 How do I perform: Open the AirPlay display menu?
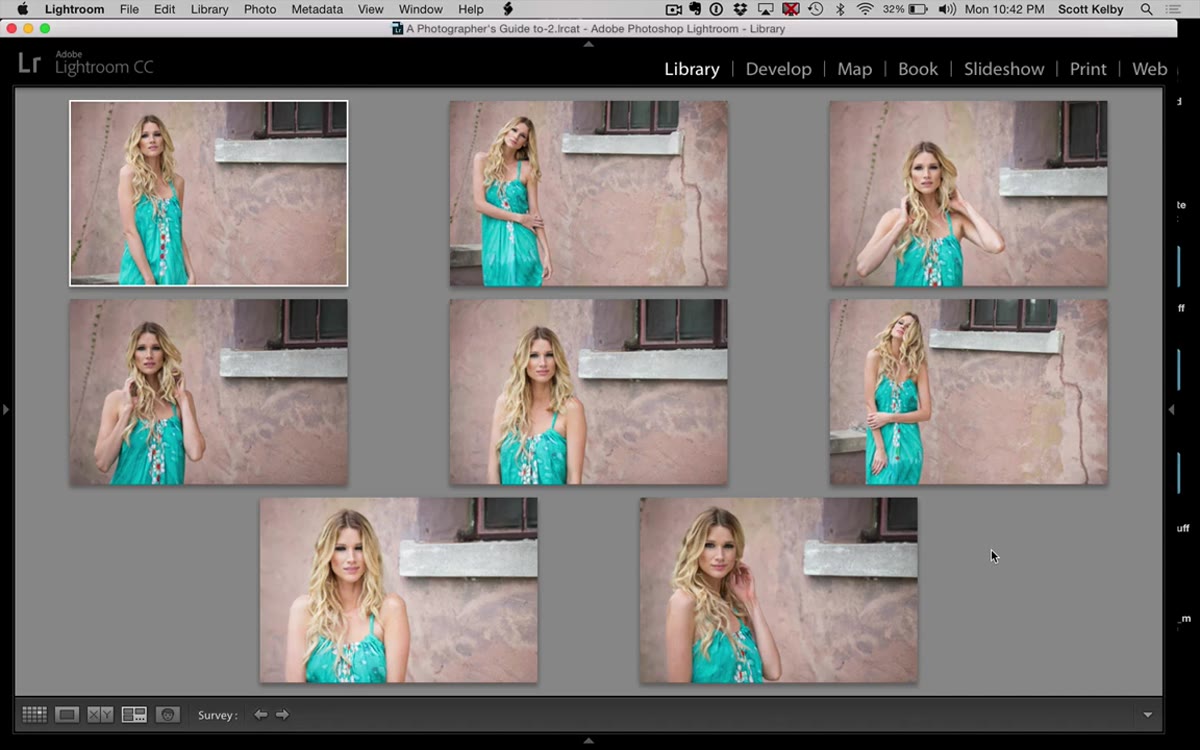point(766,9)
